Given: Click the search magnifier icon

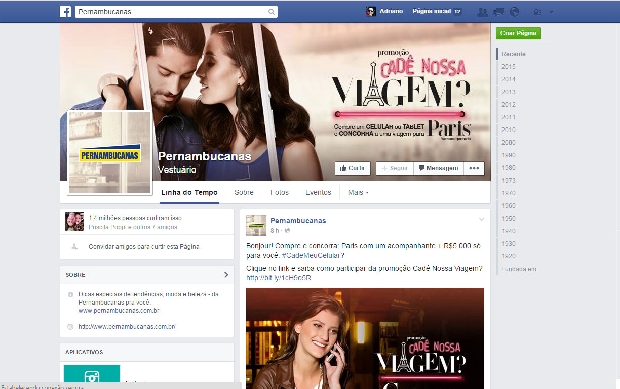Looking at the screenshot, I should [271, 12].
